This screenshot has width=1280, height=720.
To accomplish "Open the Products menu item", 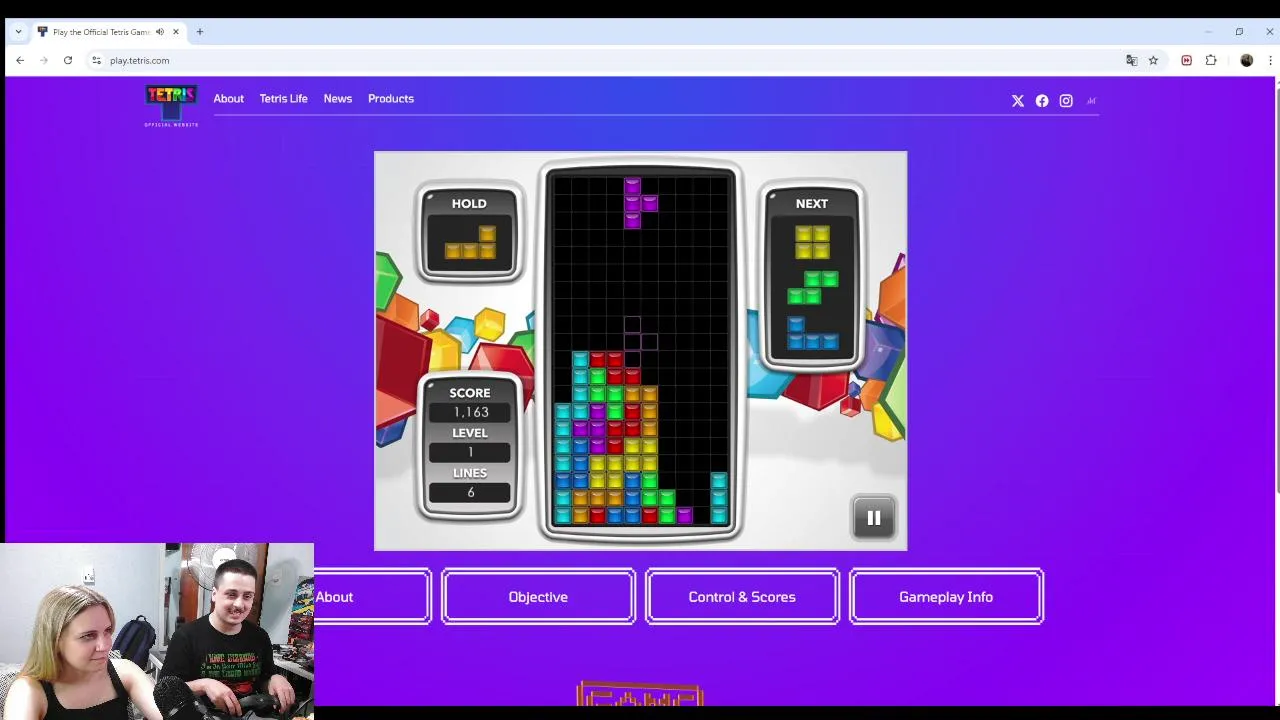I will pyautogui.click(x=390, y=99).
